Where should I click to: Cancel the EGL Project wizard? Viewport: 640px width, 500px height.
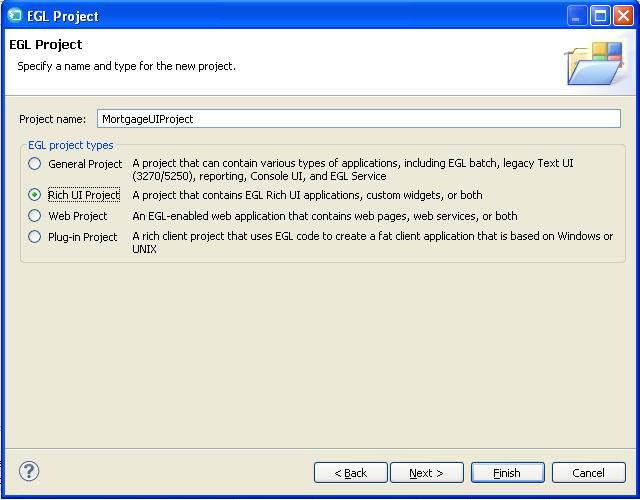coord(588,473)
